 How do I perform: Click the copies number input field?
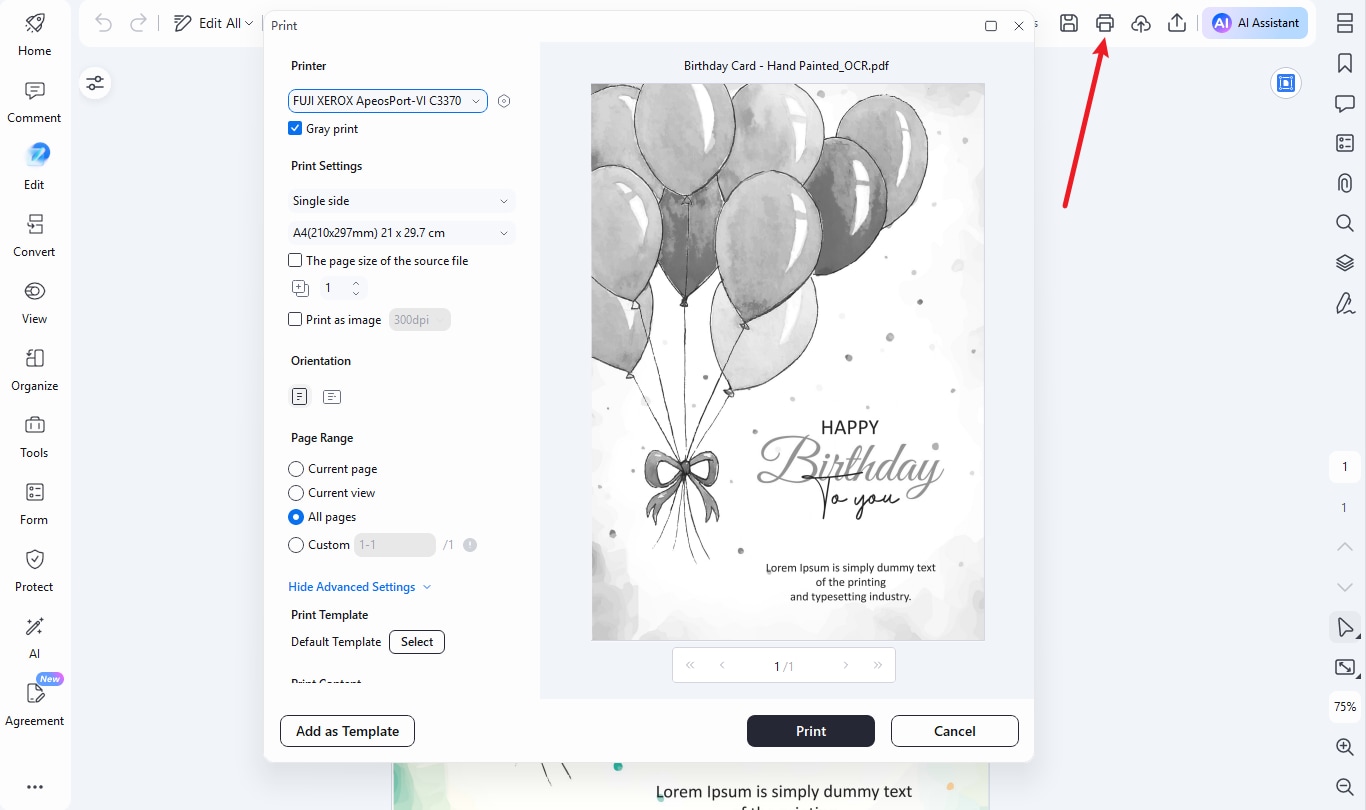pyautogui.click(x=334, y=288)
